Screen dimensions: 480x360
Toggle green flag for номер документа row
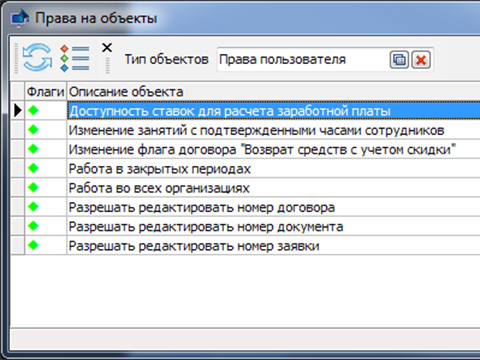point(33,226)
